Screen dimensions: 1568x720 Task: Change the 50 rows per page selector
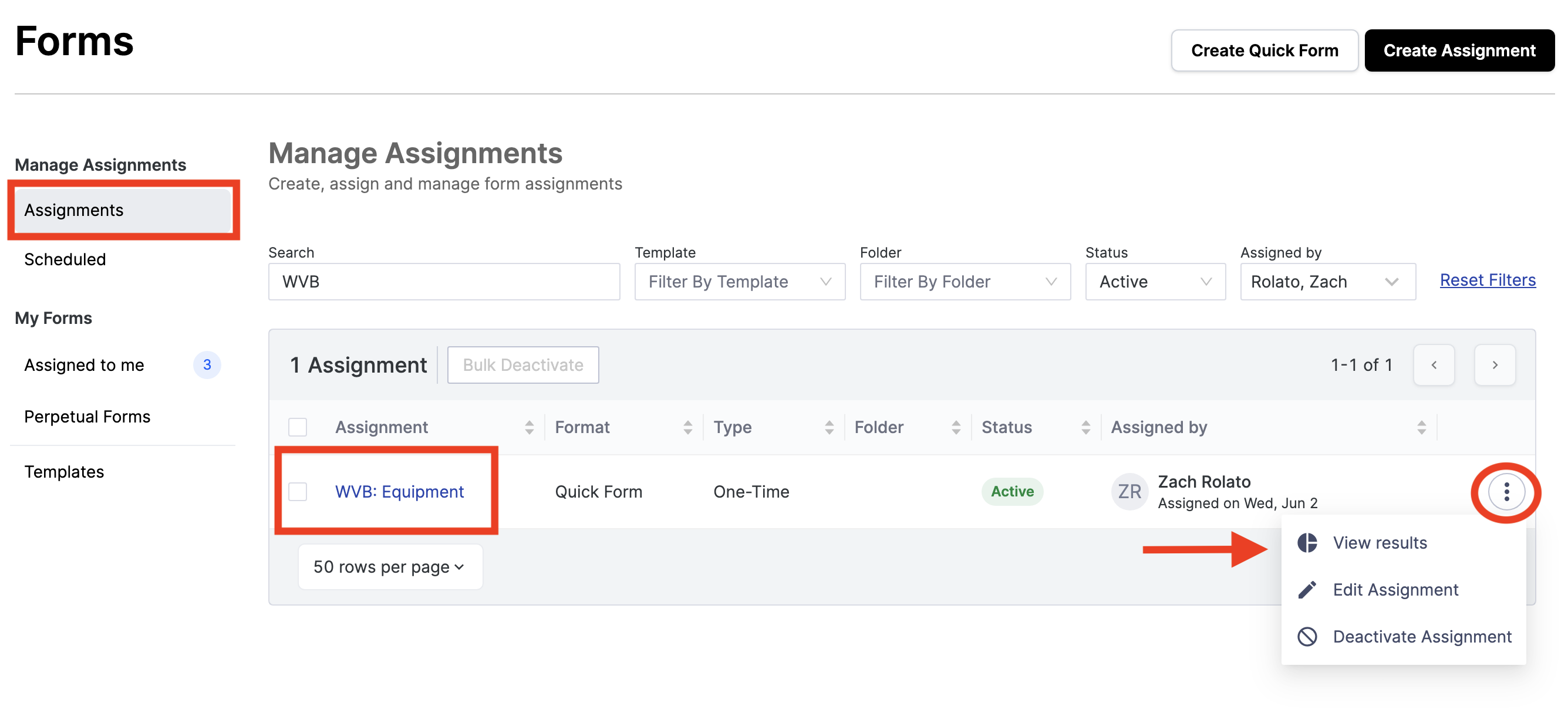point(390,567)
